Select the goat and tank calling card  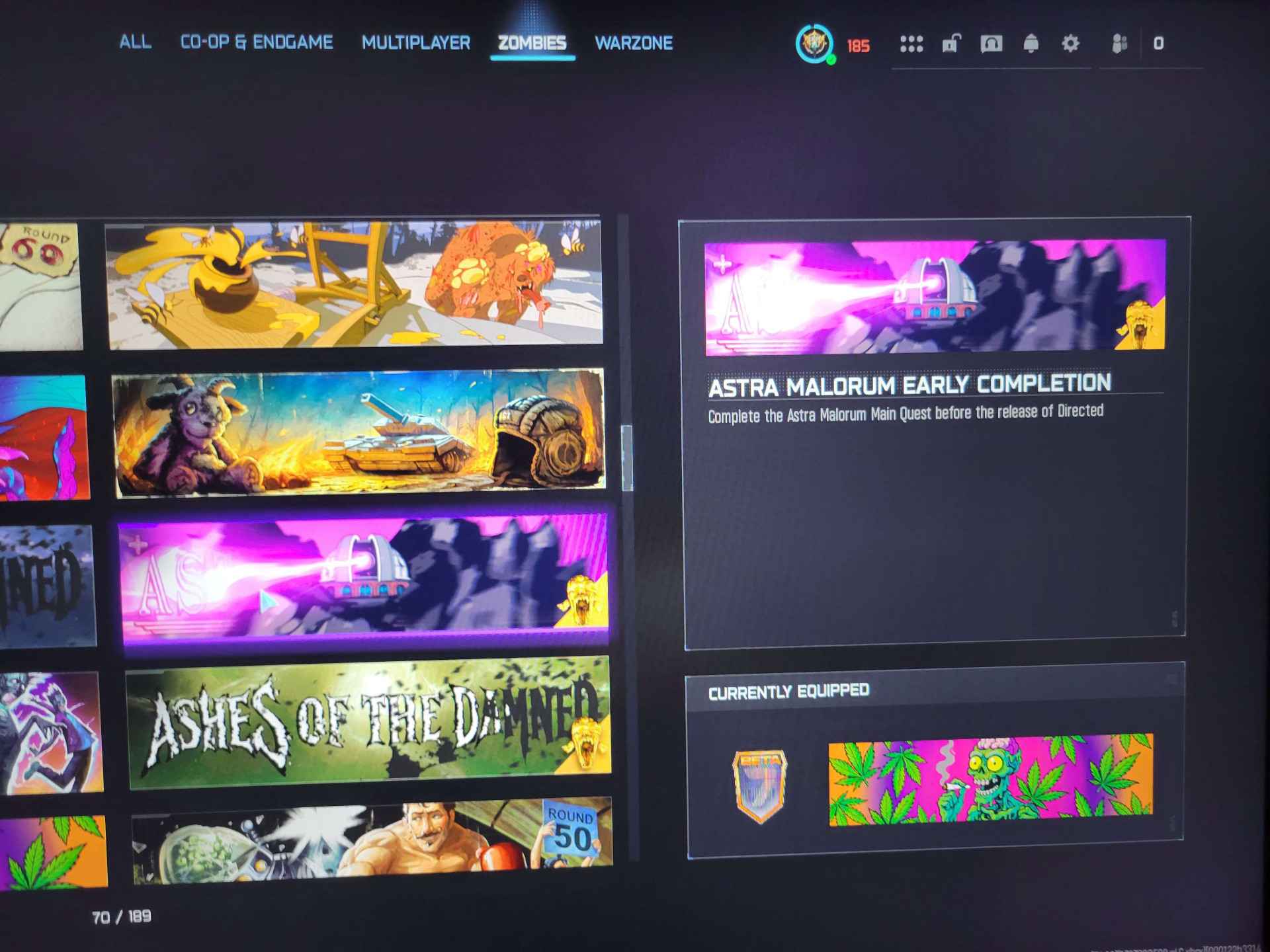tap(359, 432)
